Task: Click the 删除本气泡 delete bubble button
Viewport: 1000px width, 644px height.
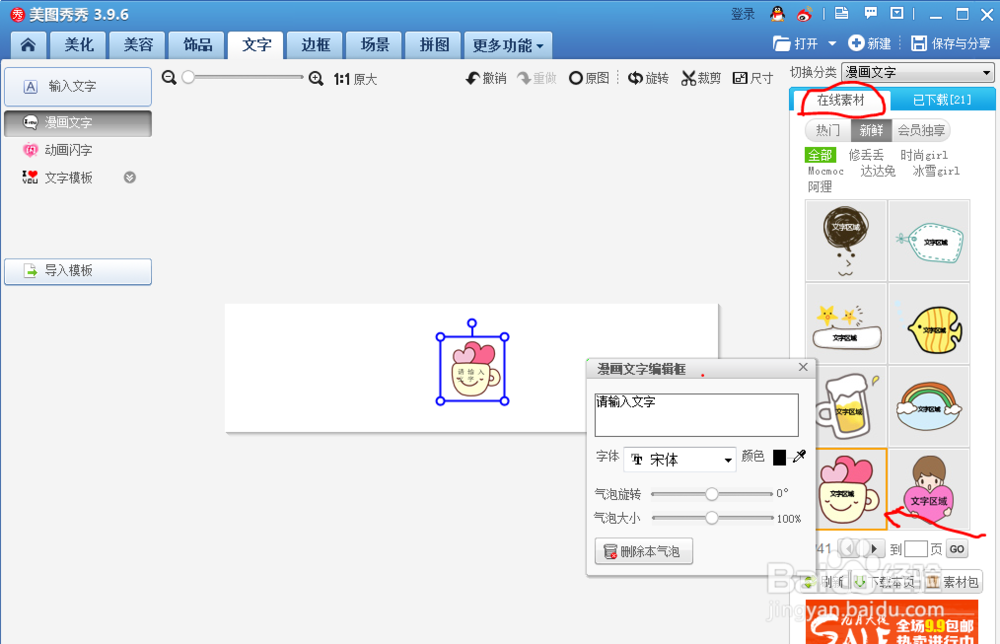Action: 643,551
